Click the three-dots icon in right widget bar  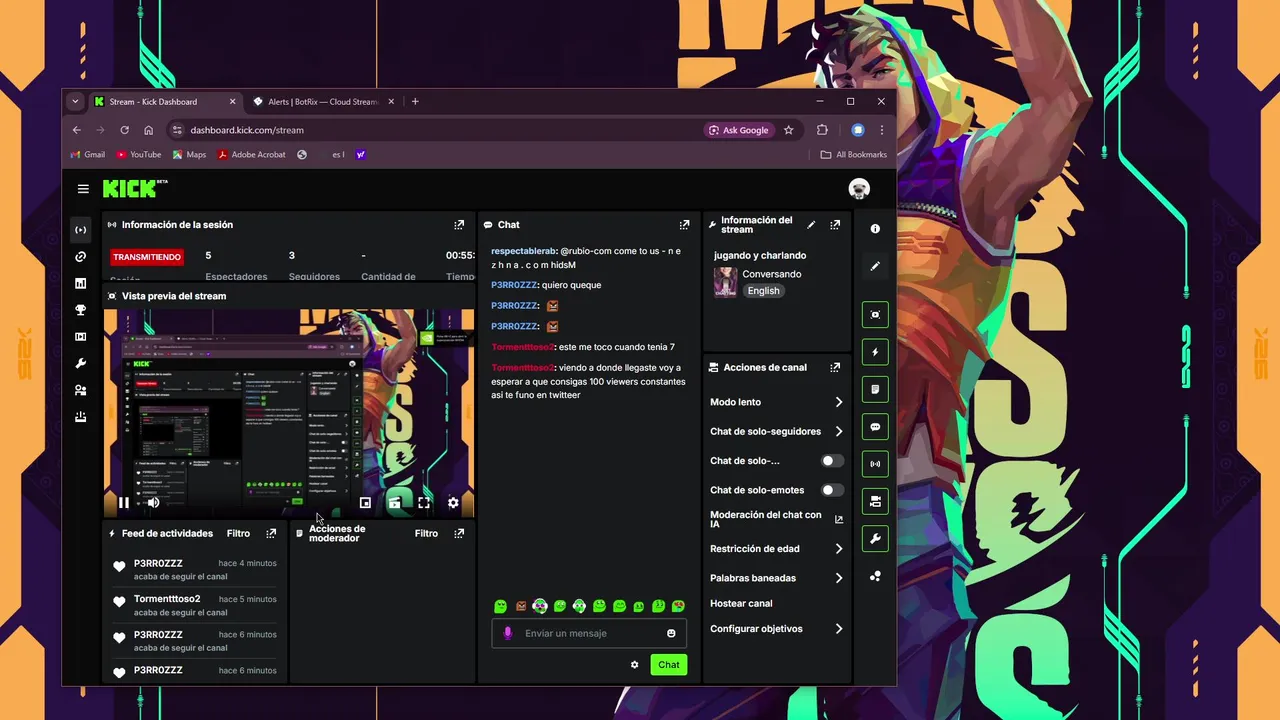click(x=875, y=576)
